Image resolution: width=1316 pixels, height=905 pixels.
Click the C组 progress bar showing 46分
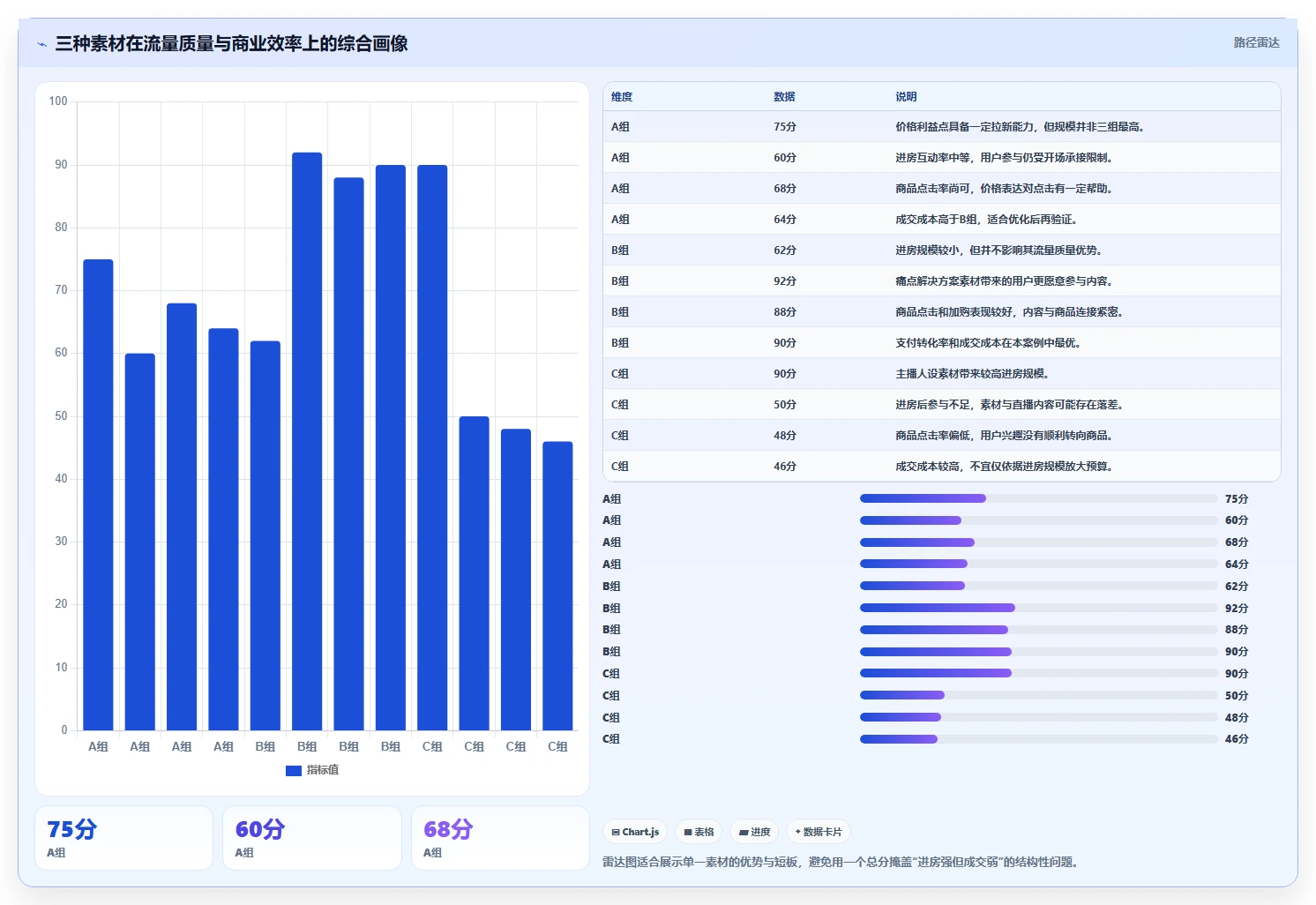[1038, 739]
